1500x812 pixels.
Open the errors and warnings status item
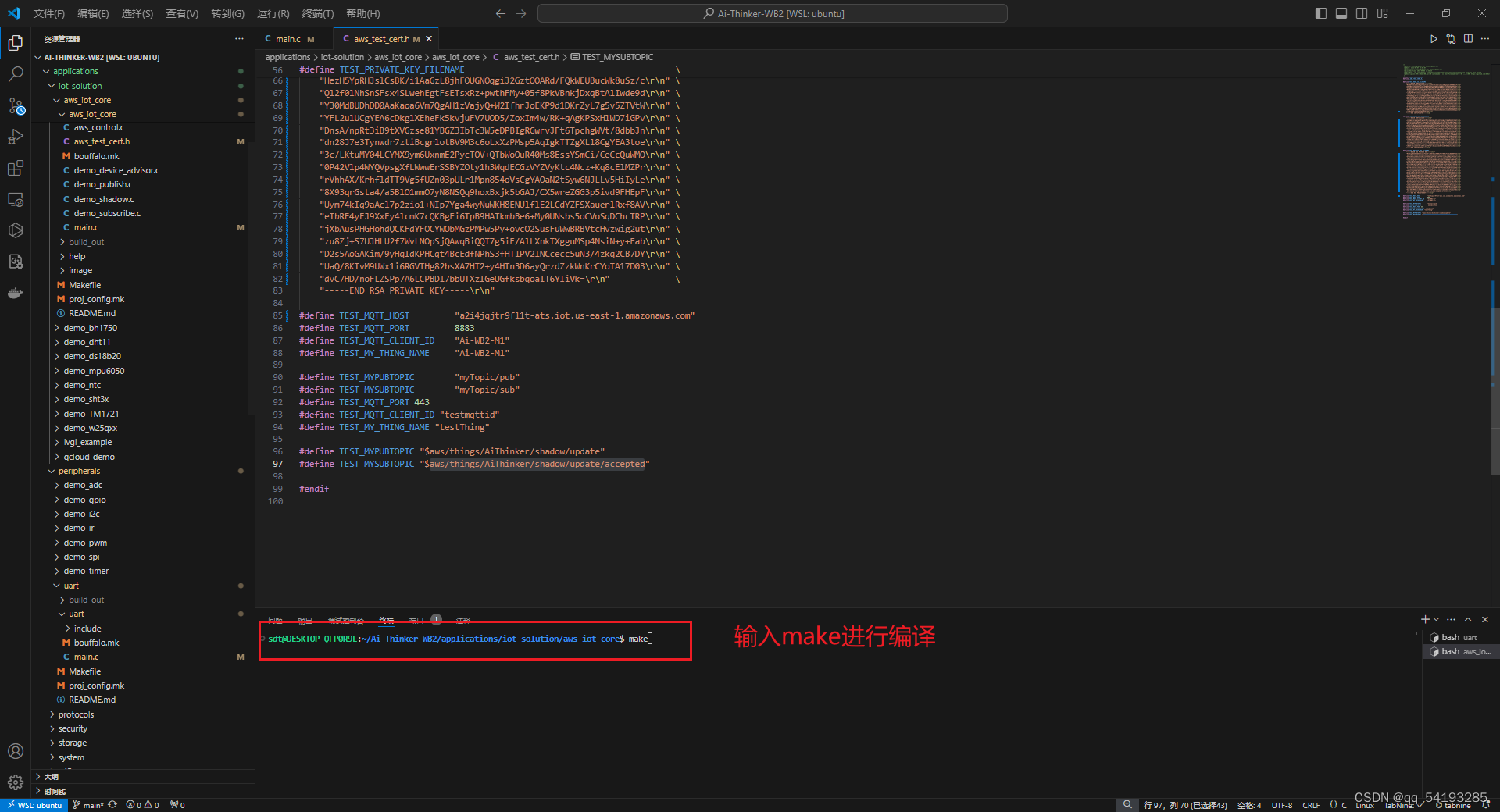(143, 805)
